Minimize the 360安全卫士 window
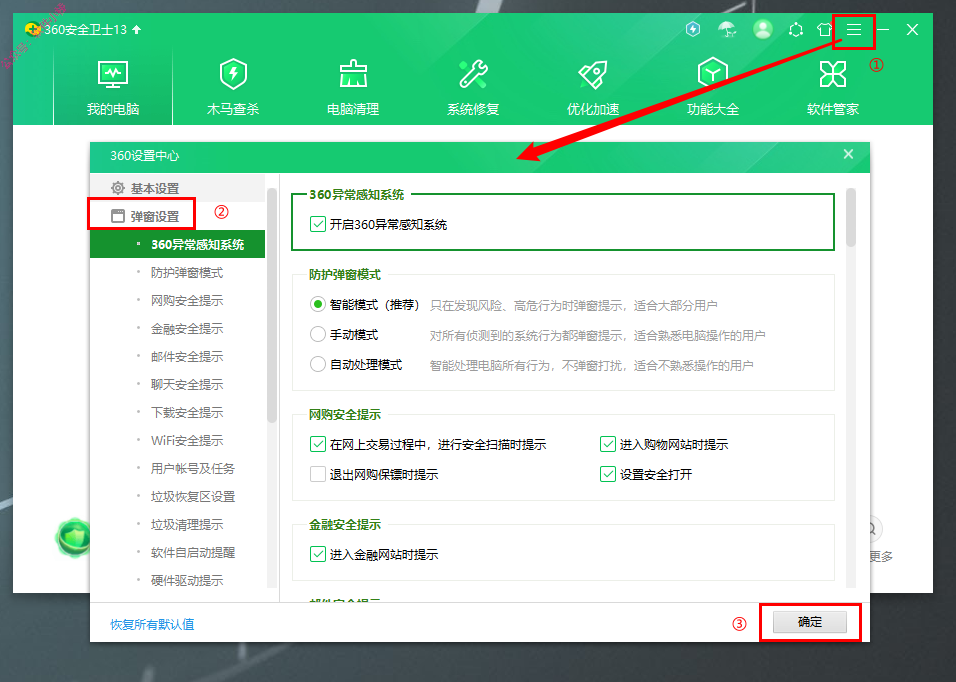Image resolution: width=956 pixels, height=682 pixels. coord(883,29)
